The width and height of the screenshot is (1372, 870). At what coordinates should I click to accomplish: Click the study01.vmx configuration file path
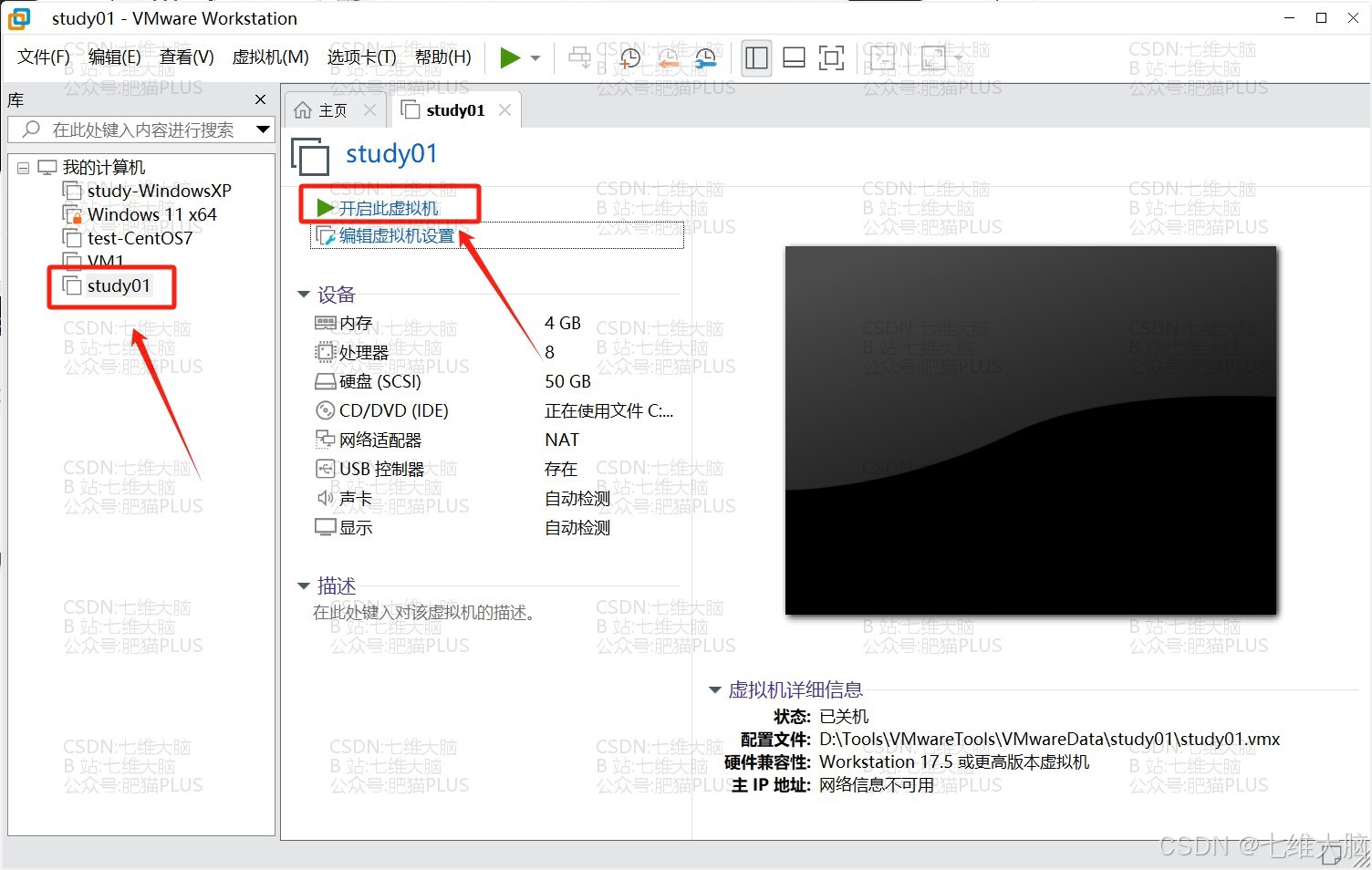(x=1049, y=739)
